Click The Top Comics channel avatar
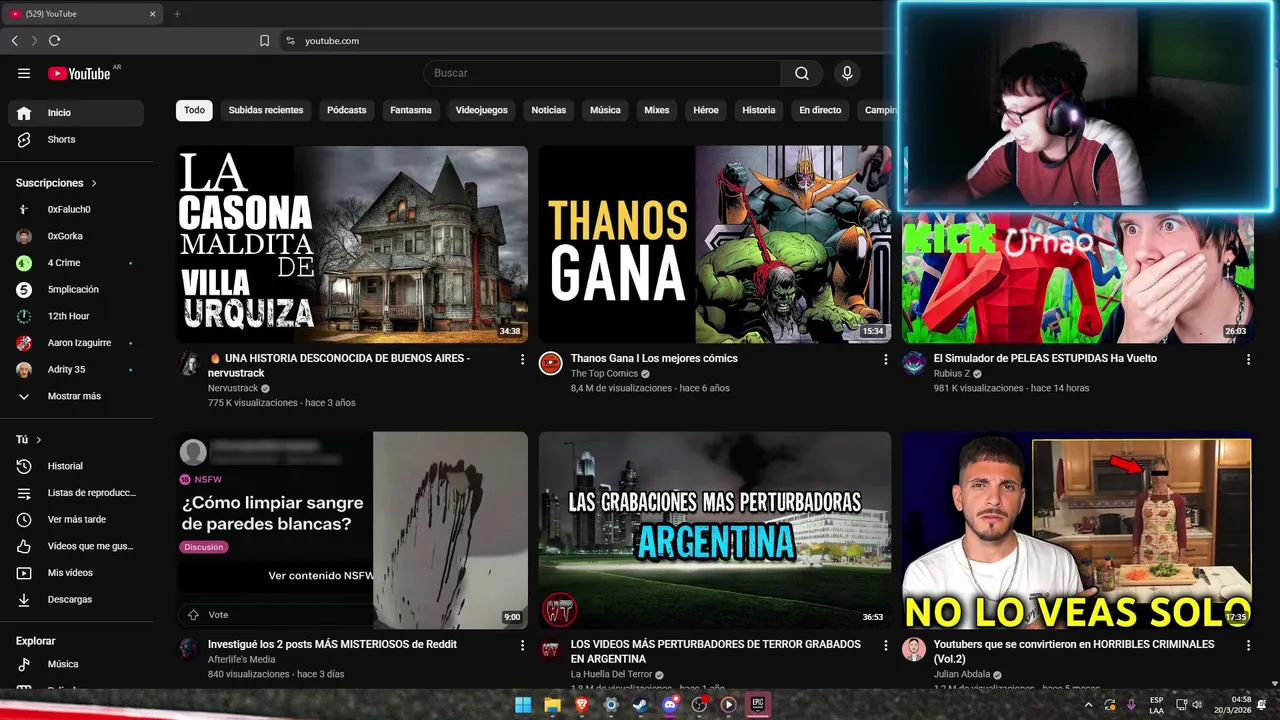 click(551, 363)
